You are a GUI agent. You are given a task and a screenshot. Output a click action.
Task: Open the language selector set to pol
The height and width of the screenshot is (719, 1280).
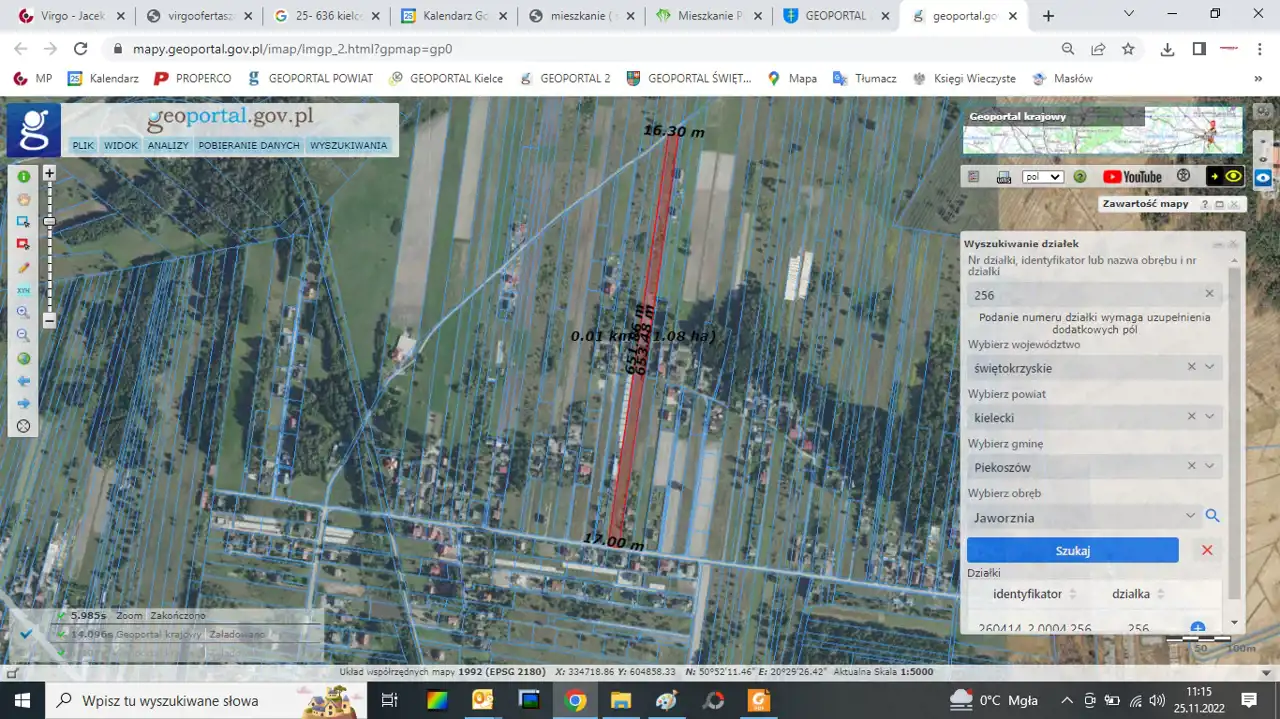1042,177
